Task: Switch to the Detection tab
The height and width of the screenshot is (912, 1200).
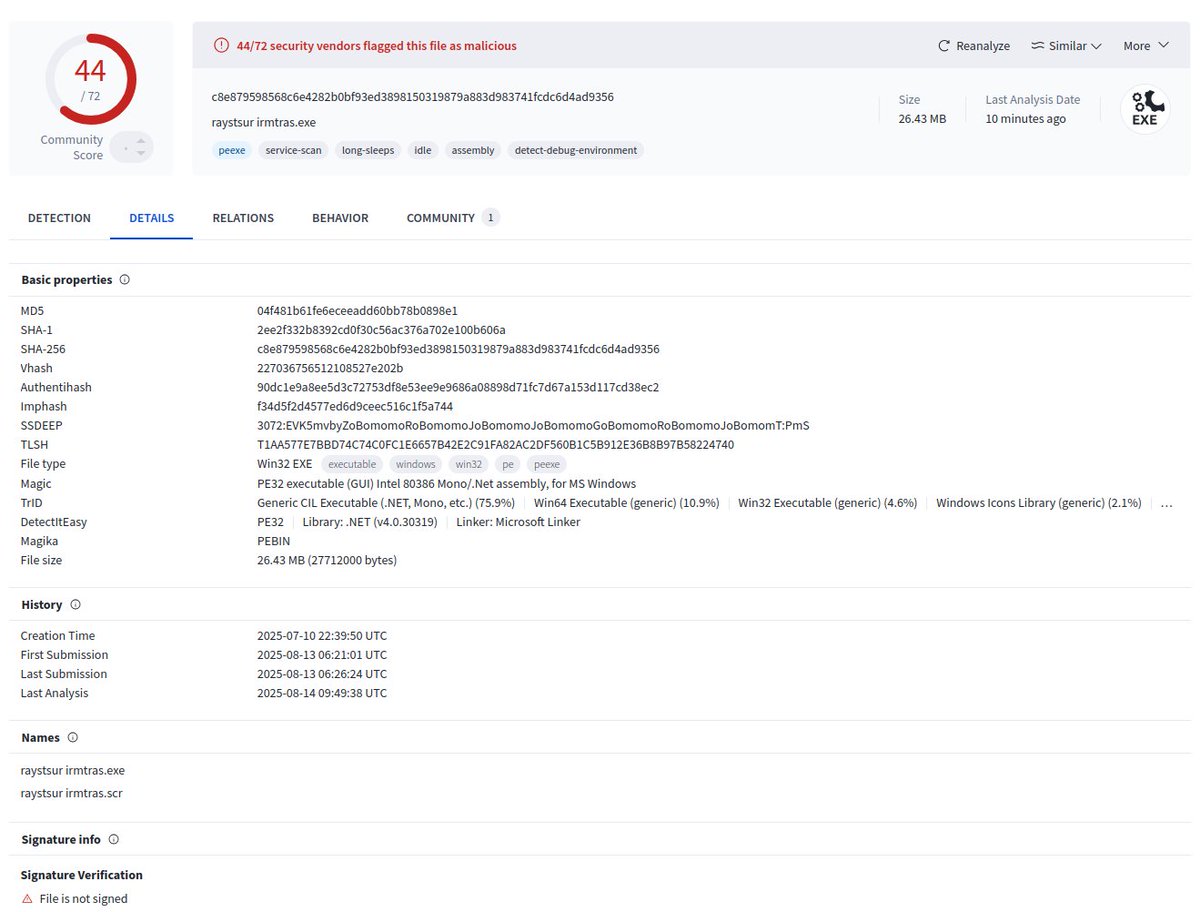Action: [x=59, y=218]
